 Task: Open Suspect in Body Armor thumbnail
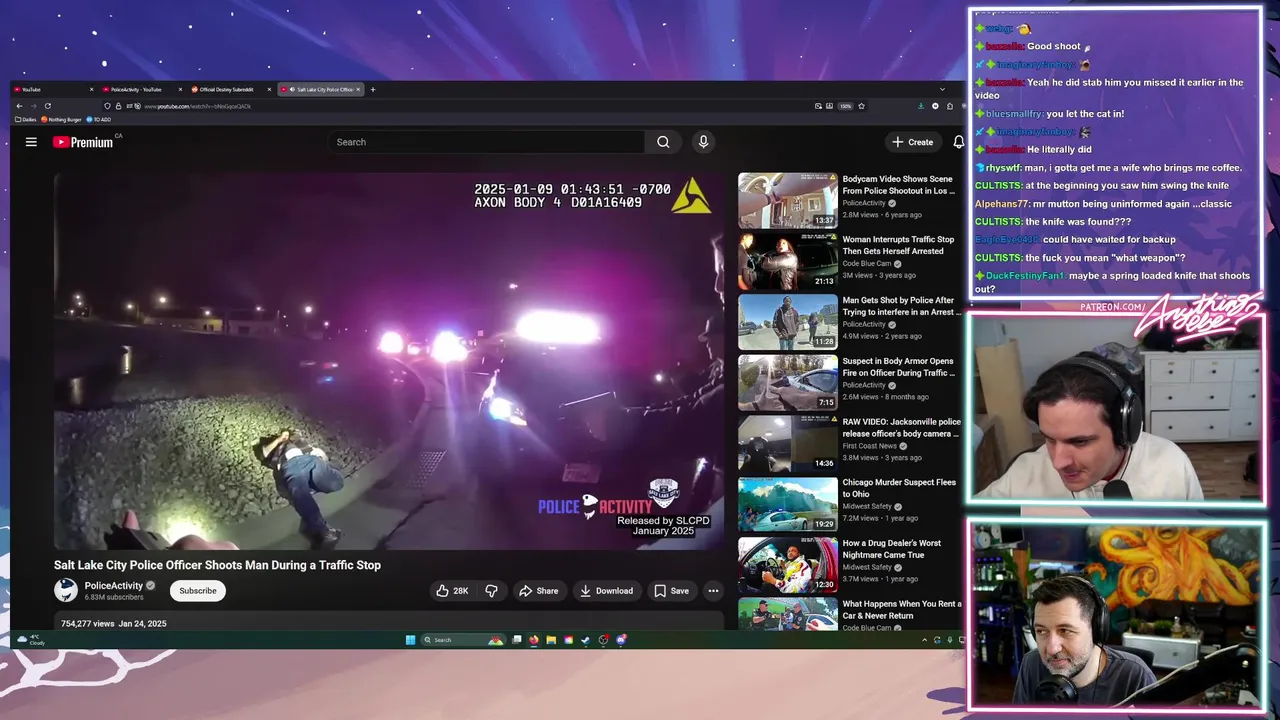pyautogui.click(x=788, y=382)
